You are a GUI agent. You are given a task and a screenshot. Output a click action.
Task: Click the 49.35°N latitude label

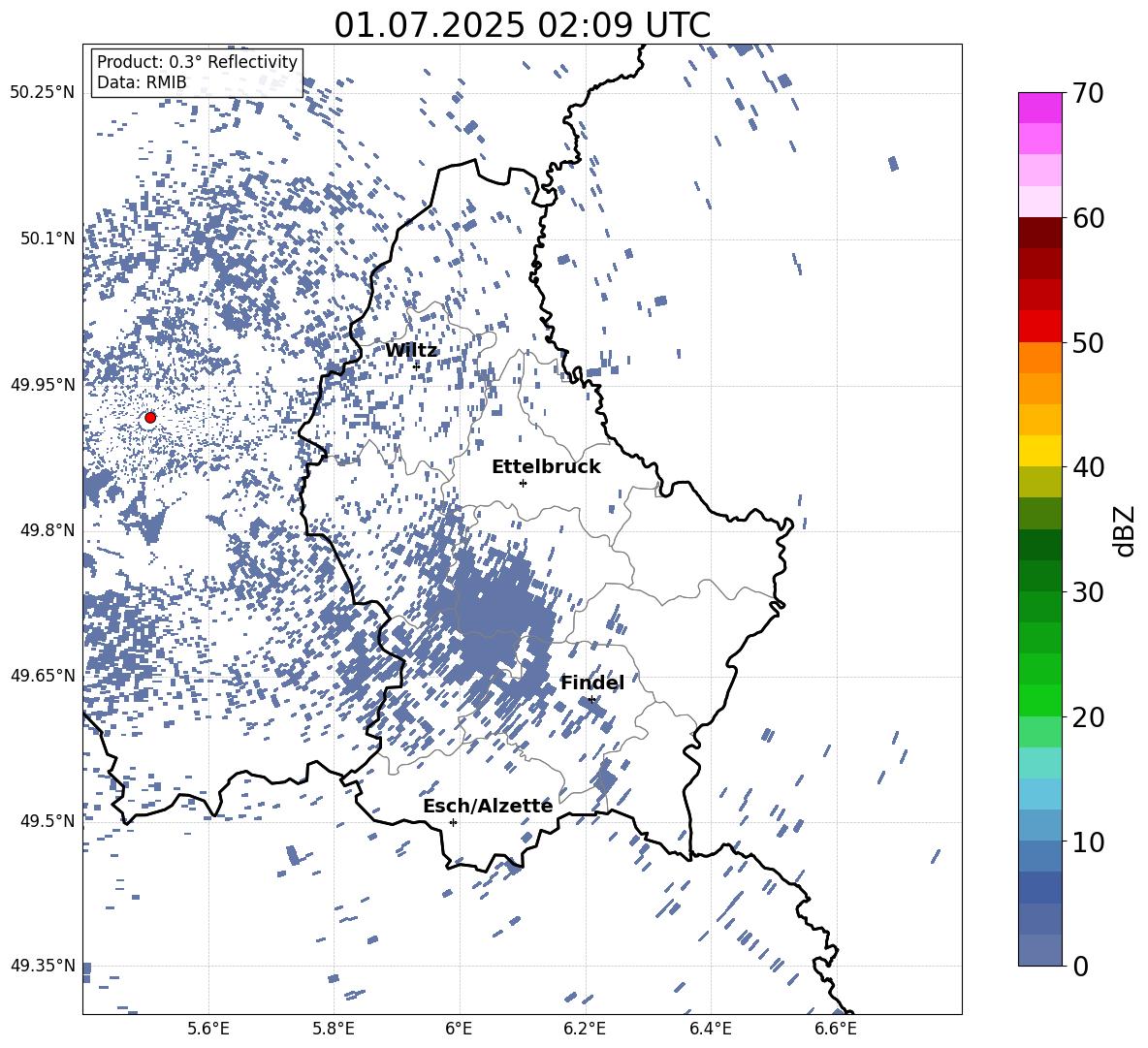[43, 966]
